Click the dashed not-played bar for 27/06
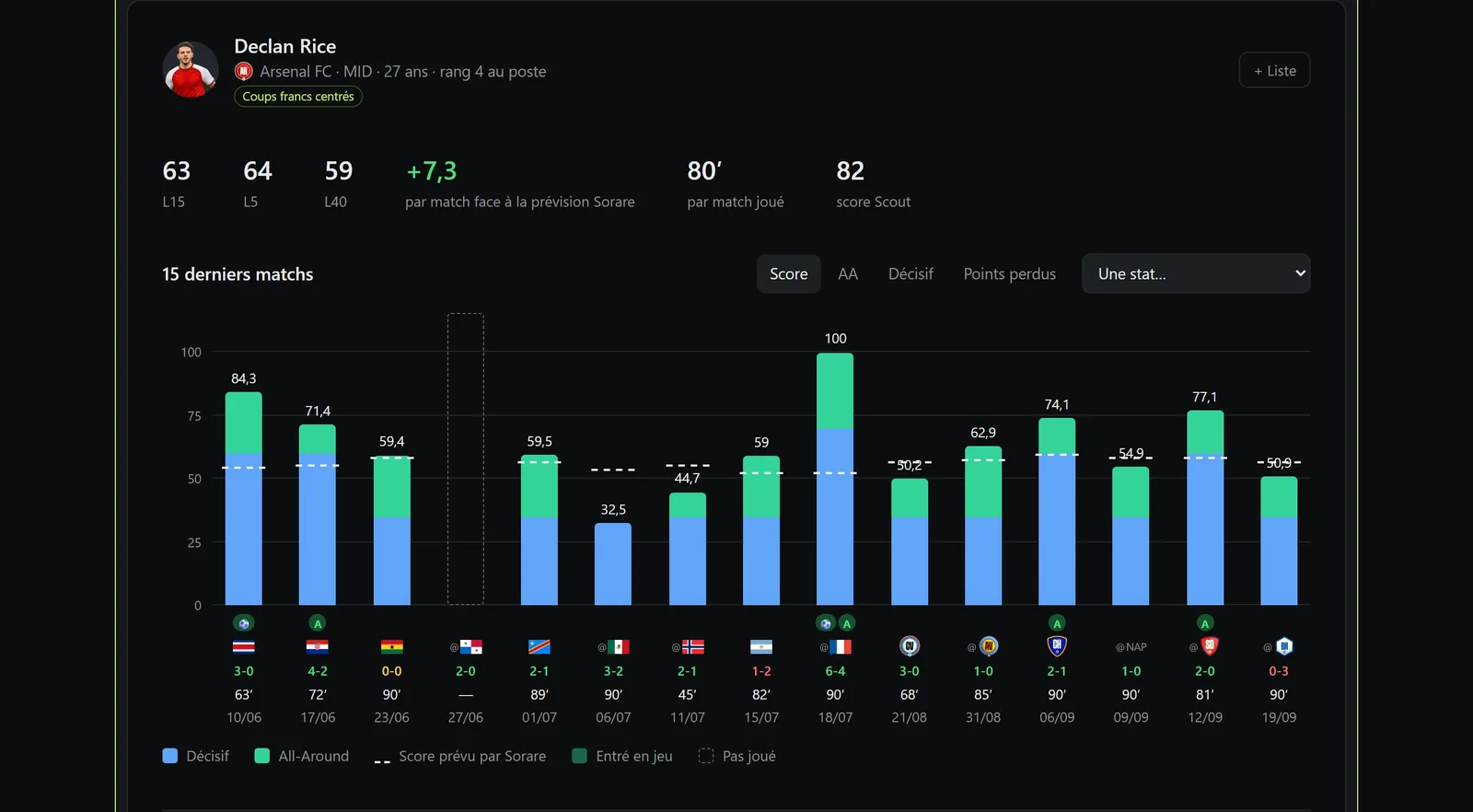The height and width of the screenshot is (812, 1473). 466,458
